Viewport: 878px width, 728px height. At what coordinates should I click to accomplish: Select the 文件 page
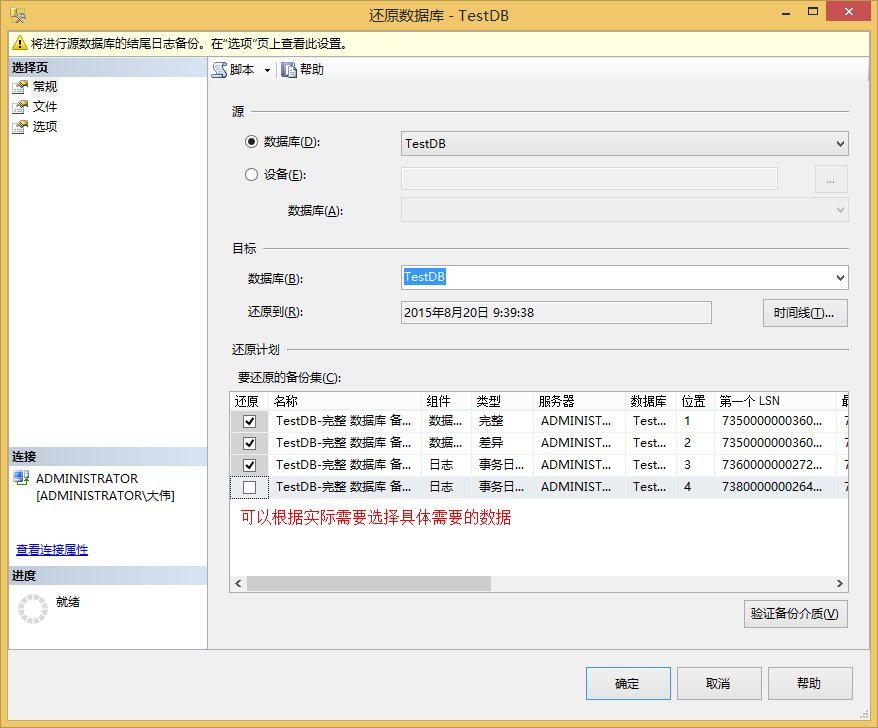click(45, 106)
